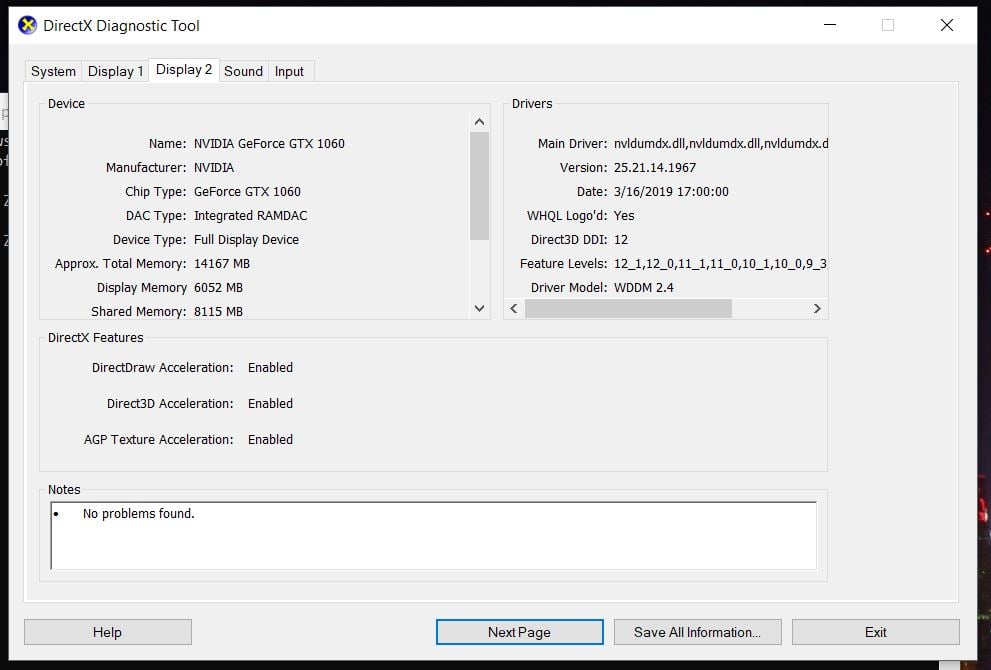Click the Exit button
The image size is (991, 670).
pos(875,632)
